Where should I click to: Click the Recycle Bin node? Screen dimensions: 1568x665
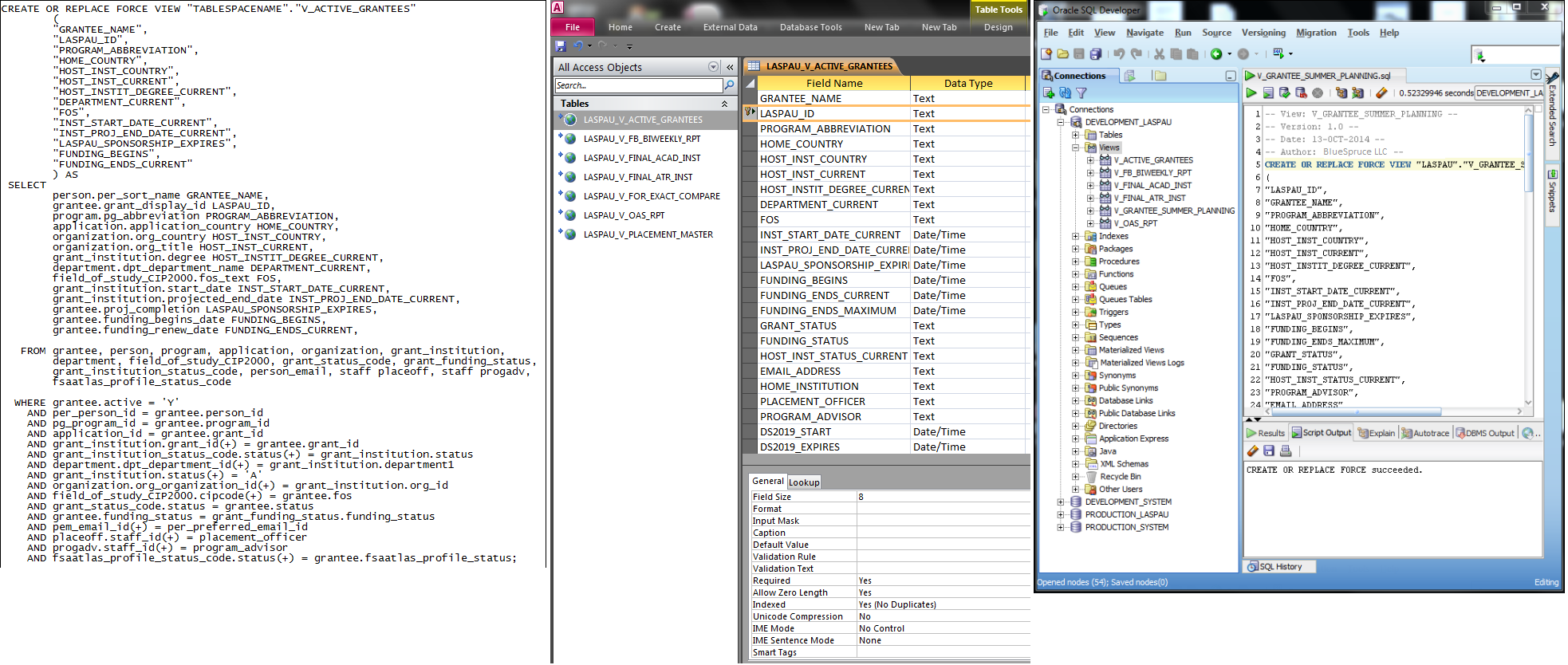click(x=1120, y=477)
